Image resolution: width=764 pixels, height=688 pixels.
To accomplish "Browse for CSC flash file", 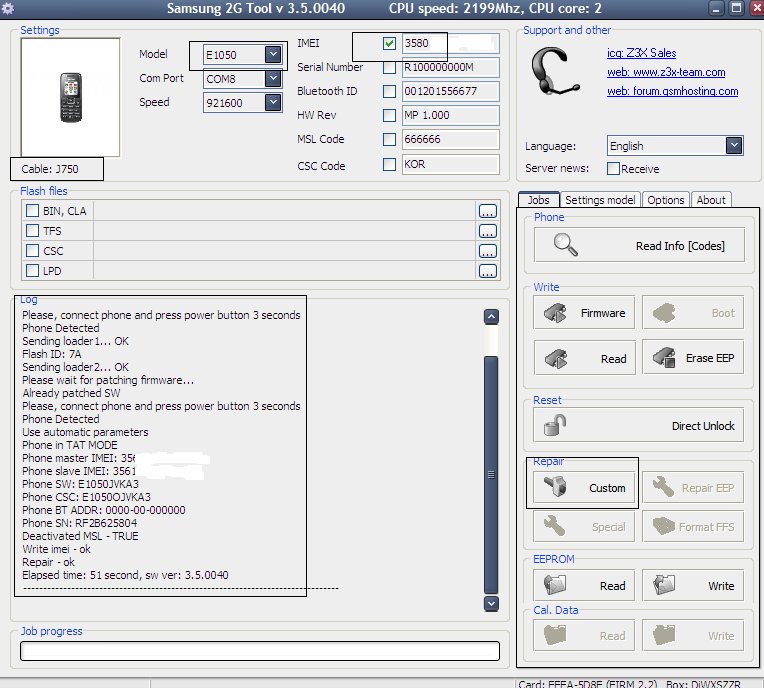I will 488,251.
